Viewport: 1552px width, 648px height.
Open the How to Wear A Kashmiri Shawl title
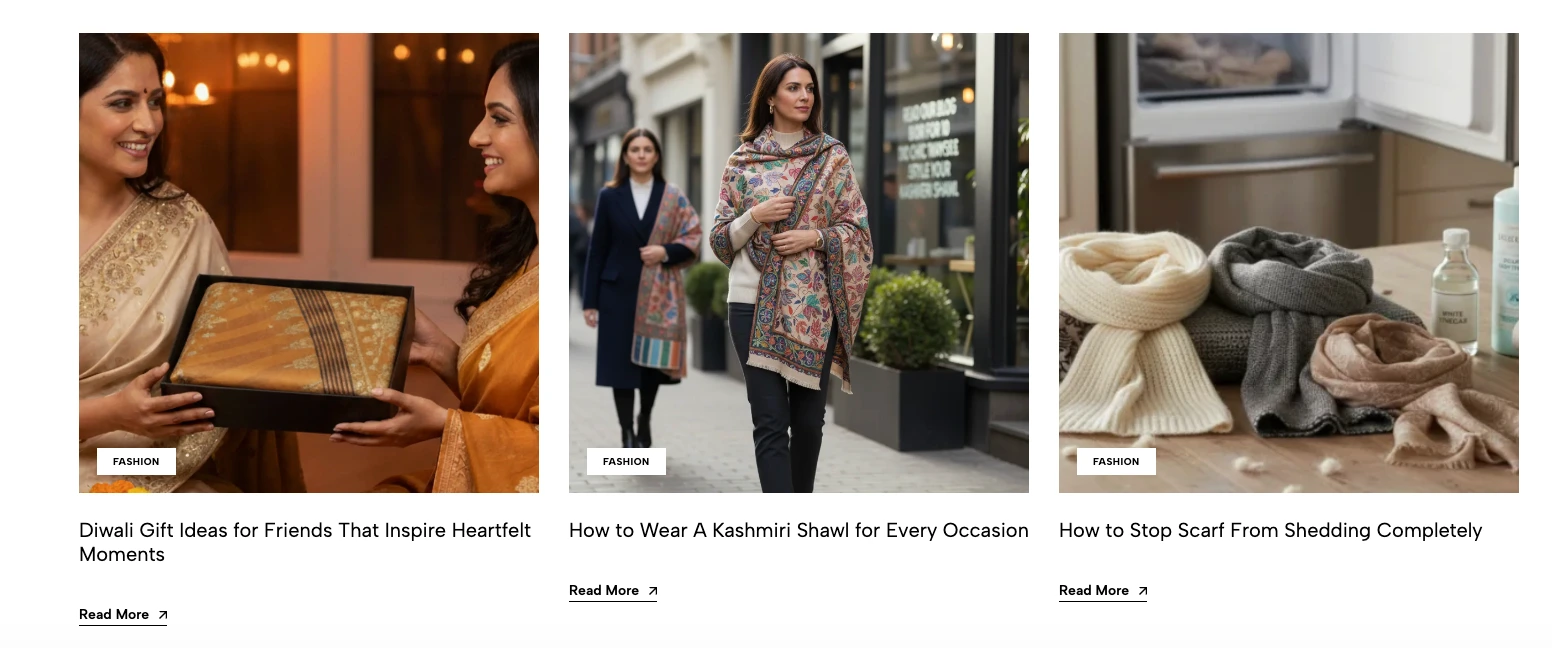pyautogui.click(x=798, y=531)
